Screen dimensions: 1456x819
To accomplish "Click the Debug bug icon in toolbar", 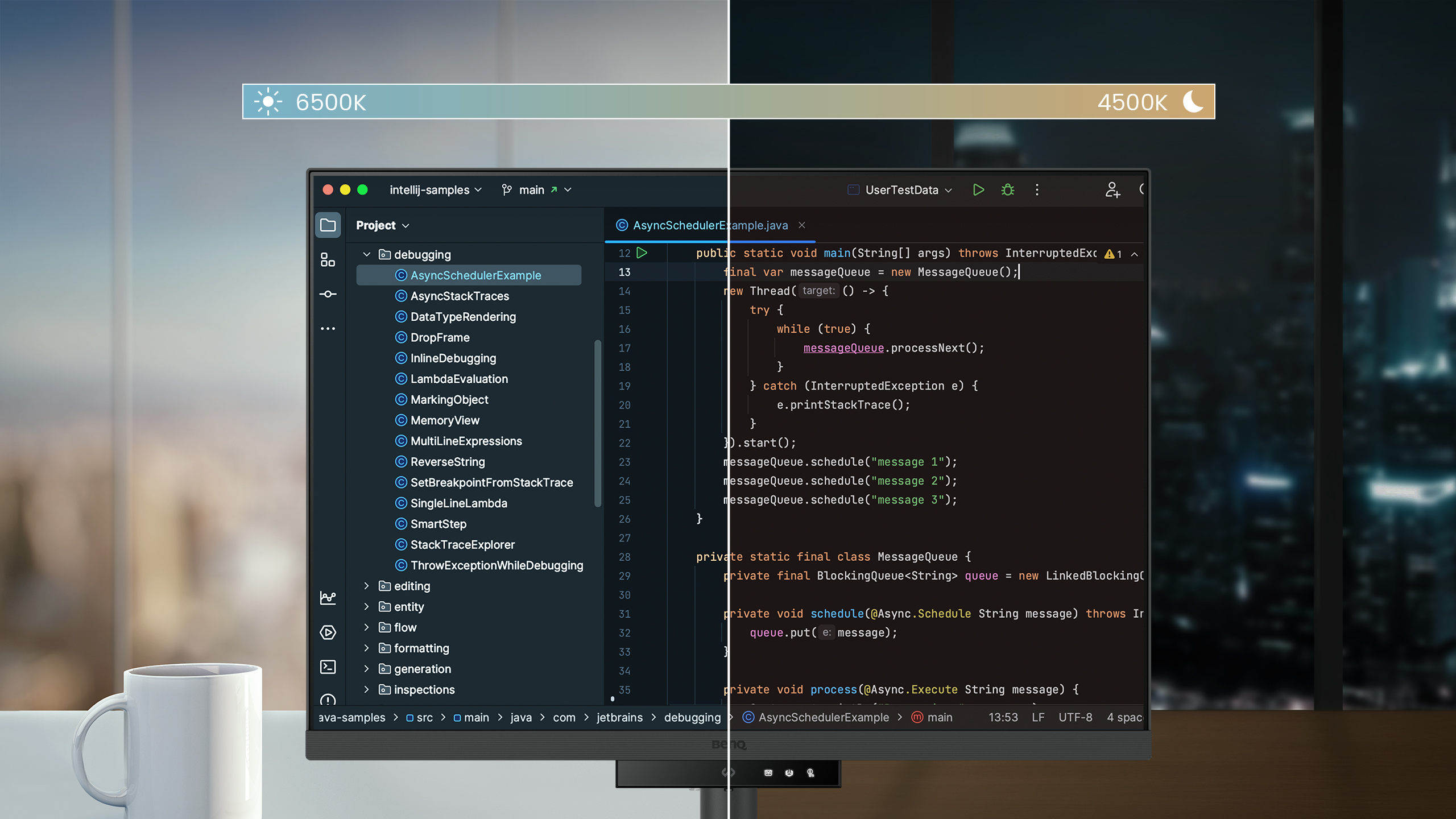I will [1008, 190].
